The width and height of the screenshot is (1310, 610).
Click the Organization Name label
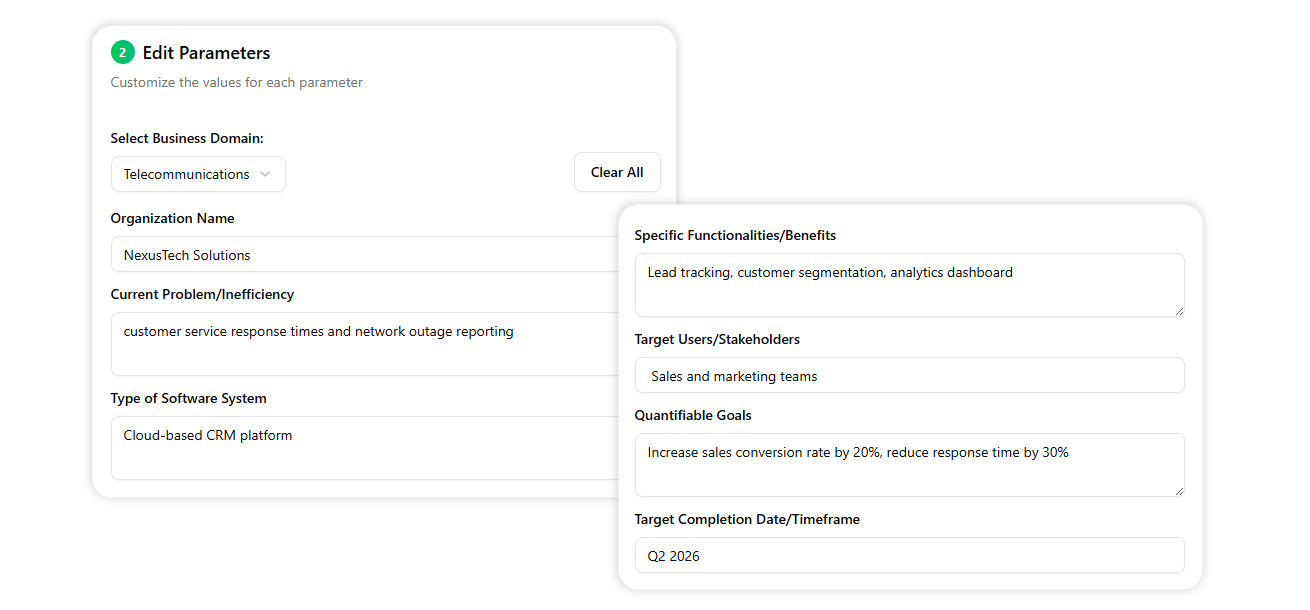click(x=172, y=219)
